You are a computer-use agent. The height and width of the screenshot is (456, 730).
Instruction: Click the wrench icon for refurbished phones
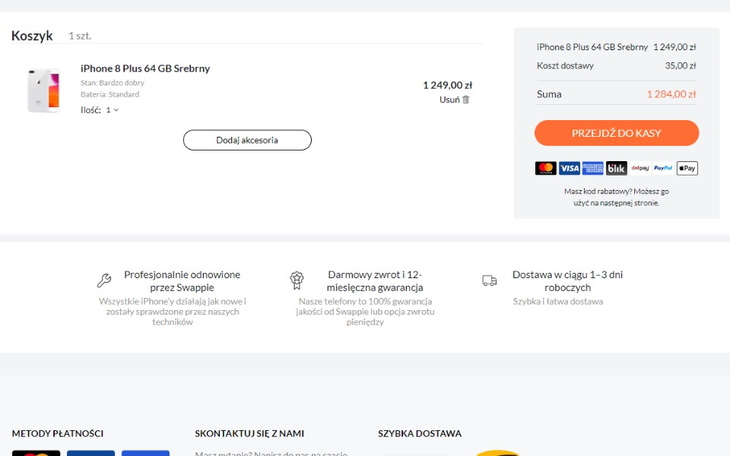104,280
